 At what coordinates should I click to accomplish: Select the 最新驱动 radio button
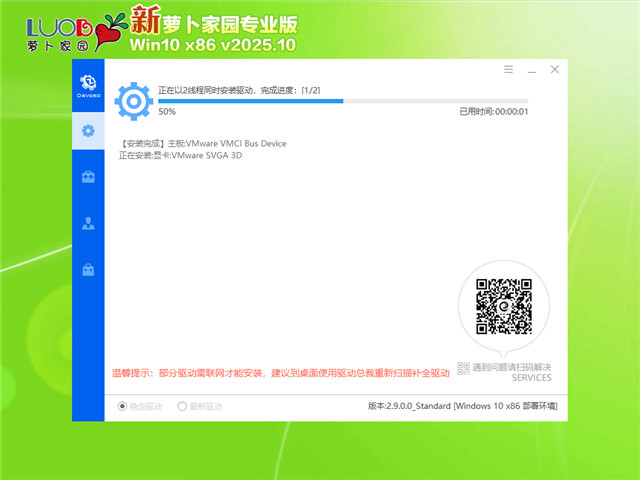[182, 407]
